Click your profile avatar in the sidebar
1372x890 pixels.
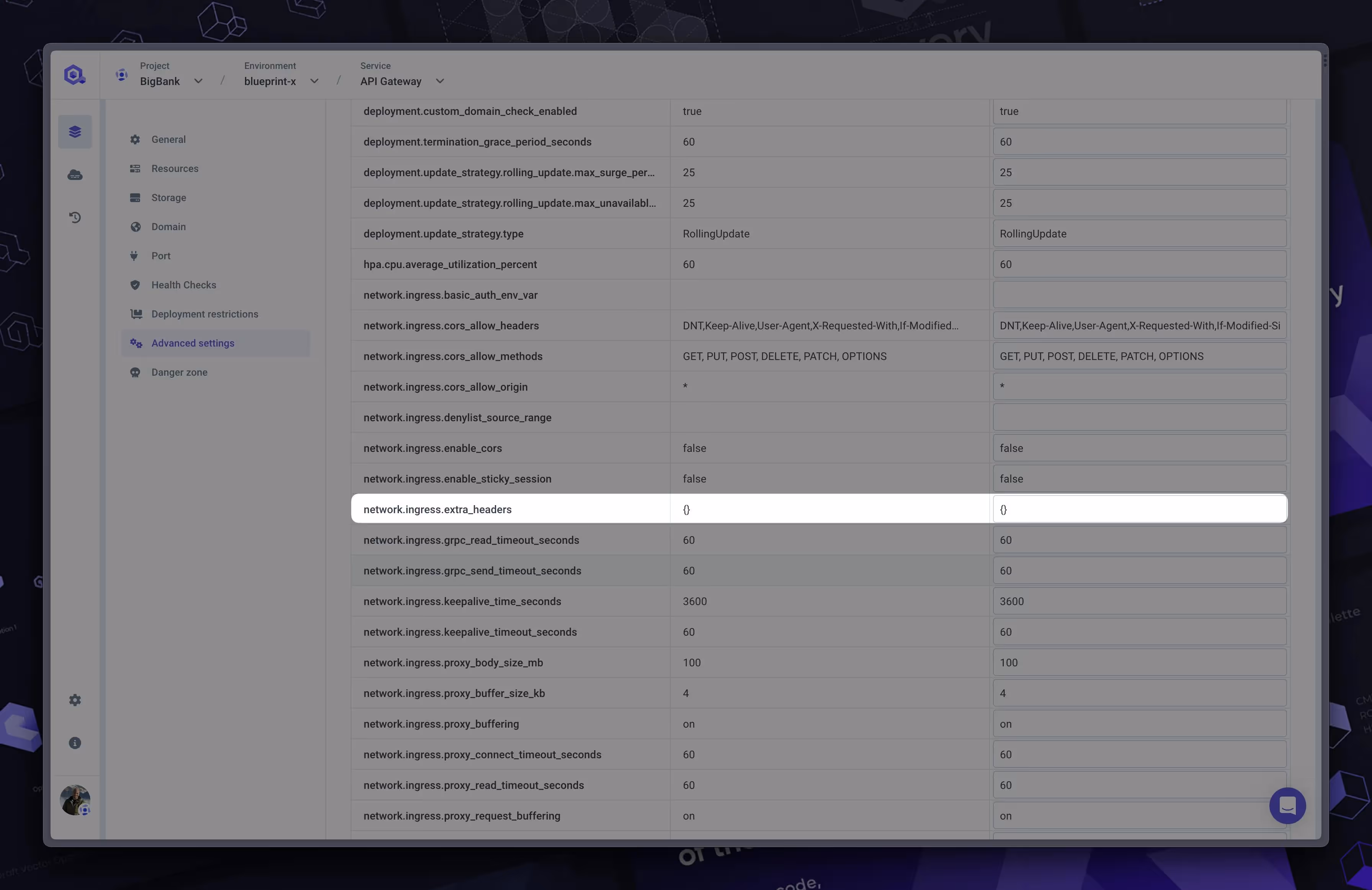pos(74,800)
